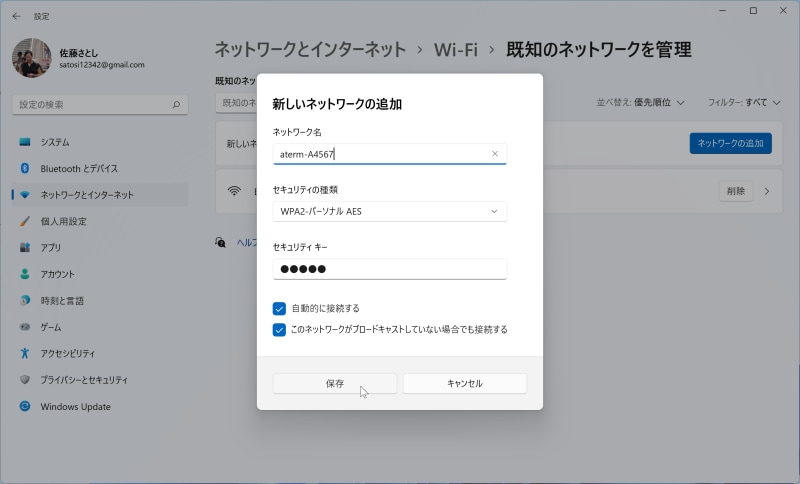Screen dimensions: 800x484
Task: Open システム from the sidebar
Action: 55,142
